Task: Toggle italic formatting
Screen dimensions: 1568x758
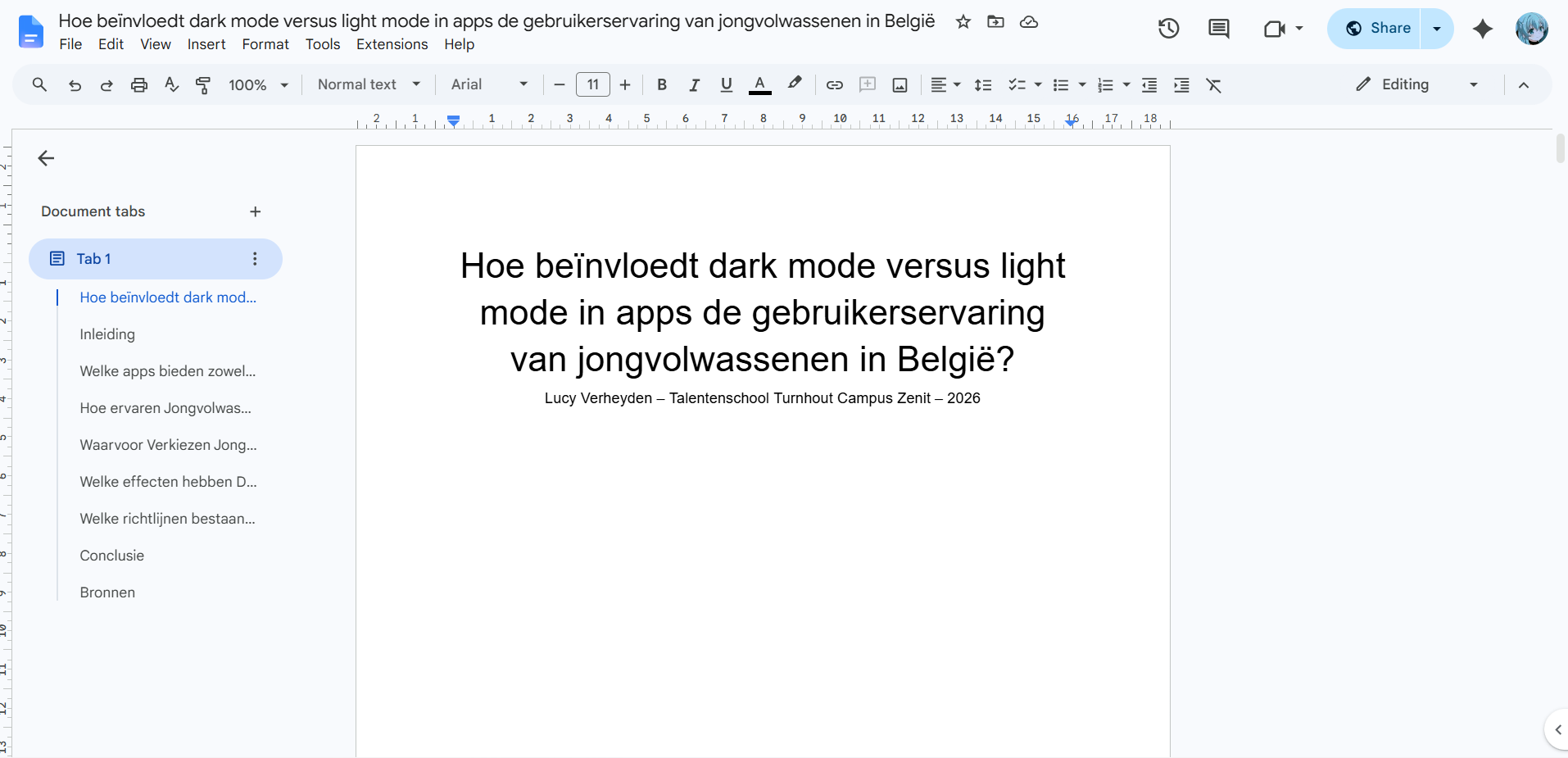Action: [694, 84]
